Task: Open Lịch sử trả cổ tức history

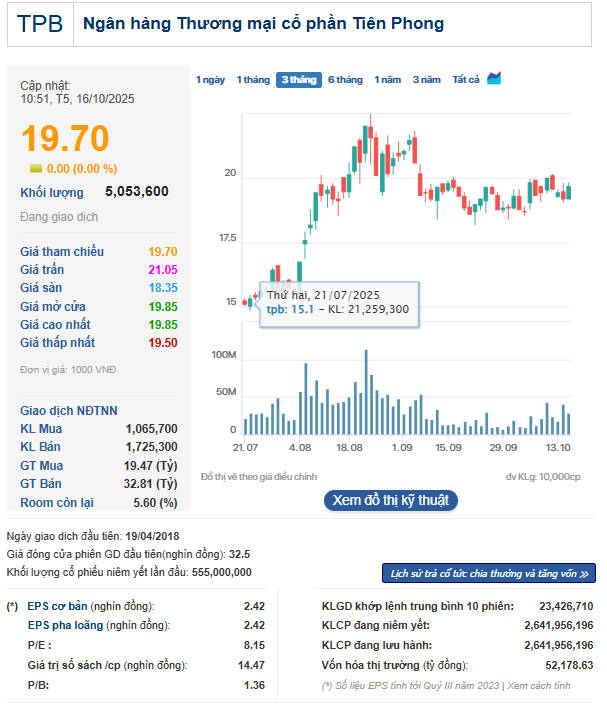Action: [x=489, y=573]
